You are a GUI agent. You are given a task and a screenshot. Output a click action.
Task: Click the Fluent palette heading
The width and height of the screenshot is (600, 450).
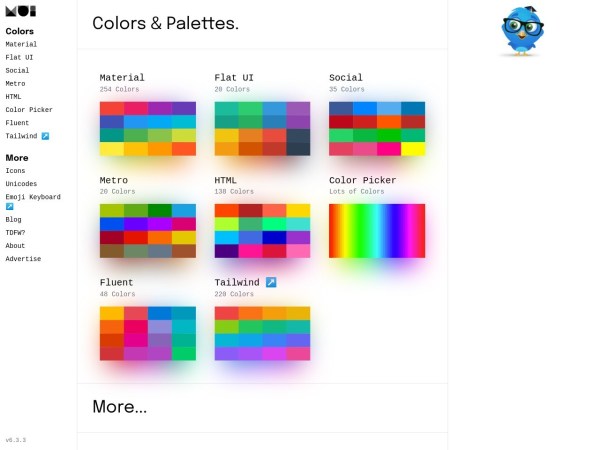pos(116,282)
